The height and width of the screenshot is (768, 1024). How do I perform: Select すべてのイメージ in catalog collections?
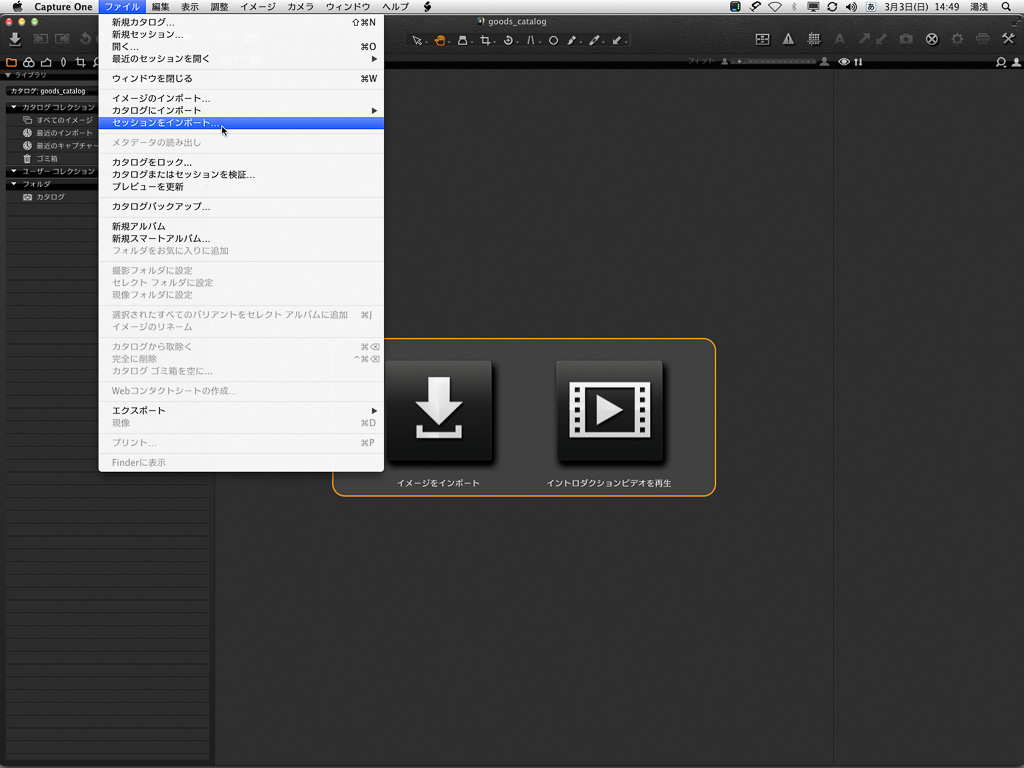[x=64, y=120]
